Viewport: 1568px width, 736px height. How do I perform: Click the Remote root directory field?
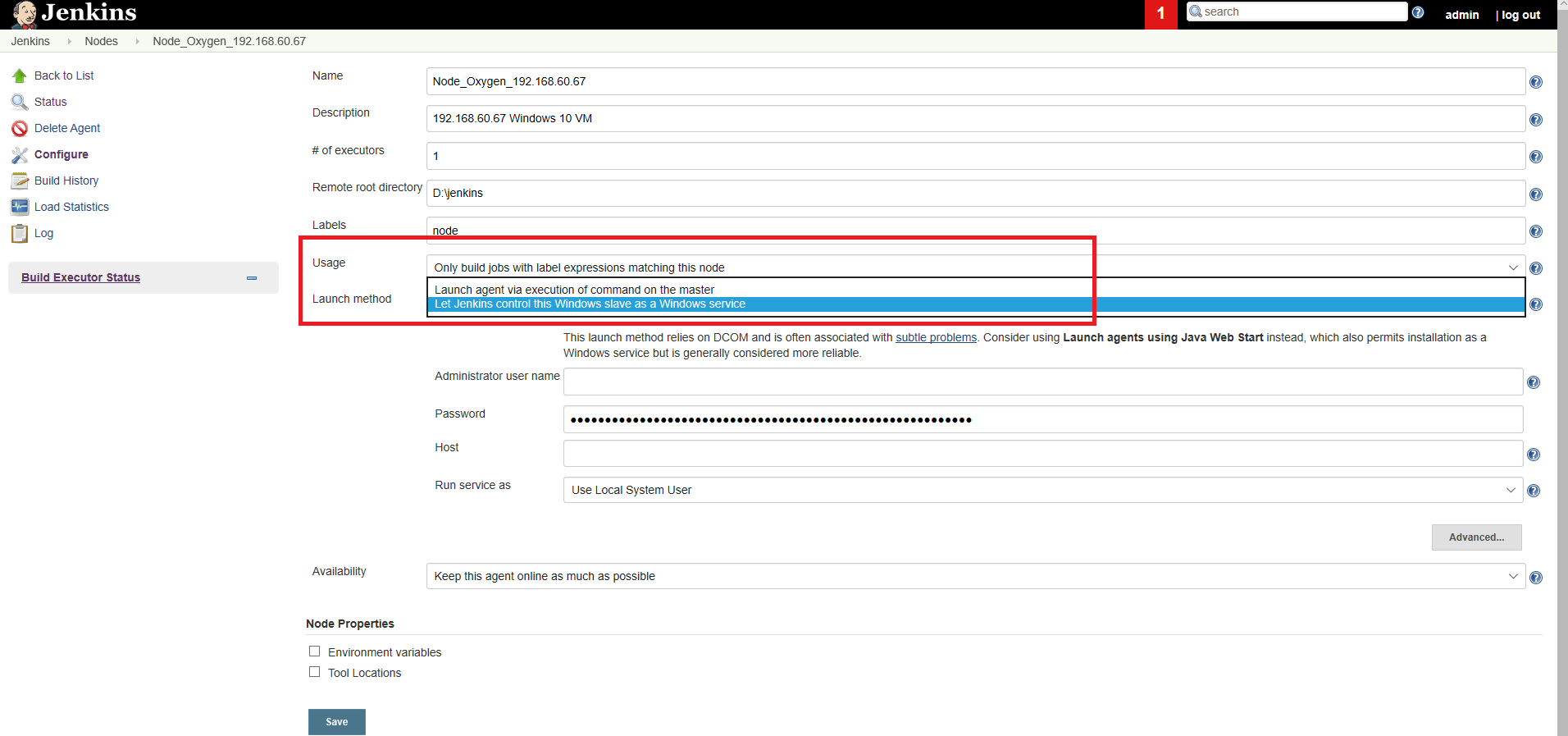pos(976,193)
